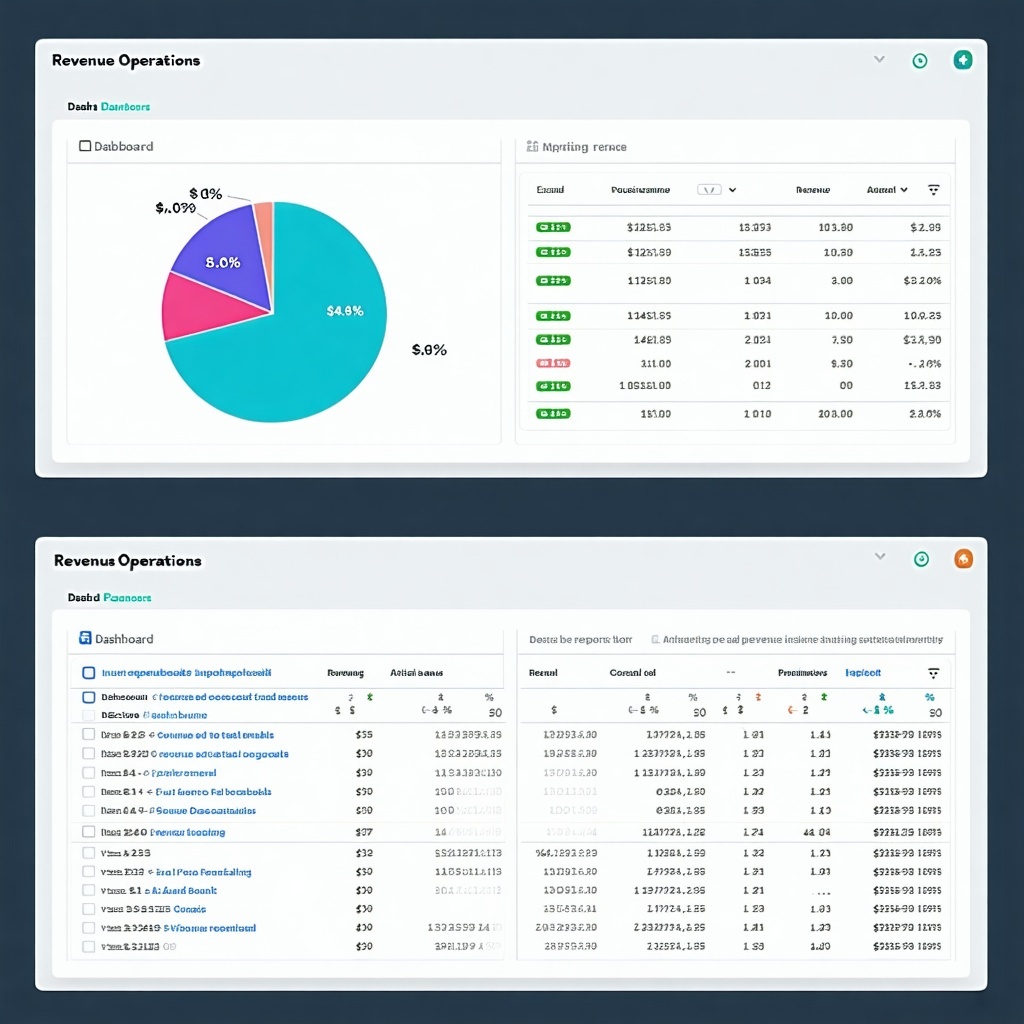Select the teal breadcrumb tab in the top panel
The image size is (1024, 1024).
pos(125,106)
